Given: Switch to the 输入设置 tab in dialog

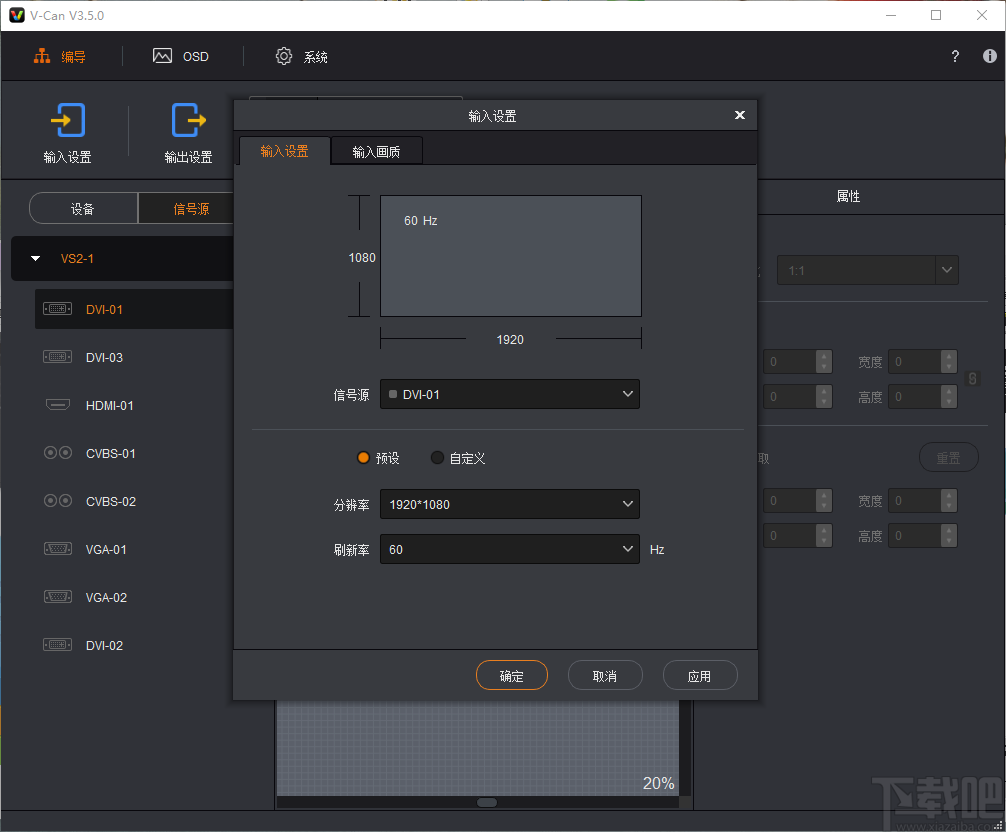Looking at the screenshot, I should click(x=285, y=151).
